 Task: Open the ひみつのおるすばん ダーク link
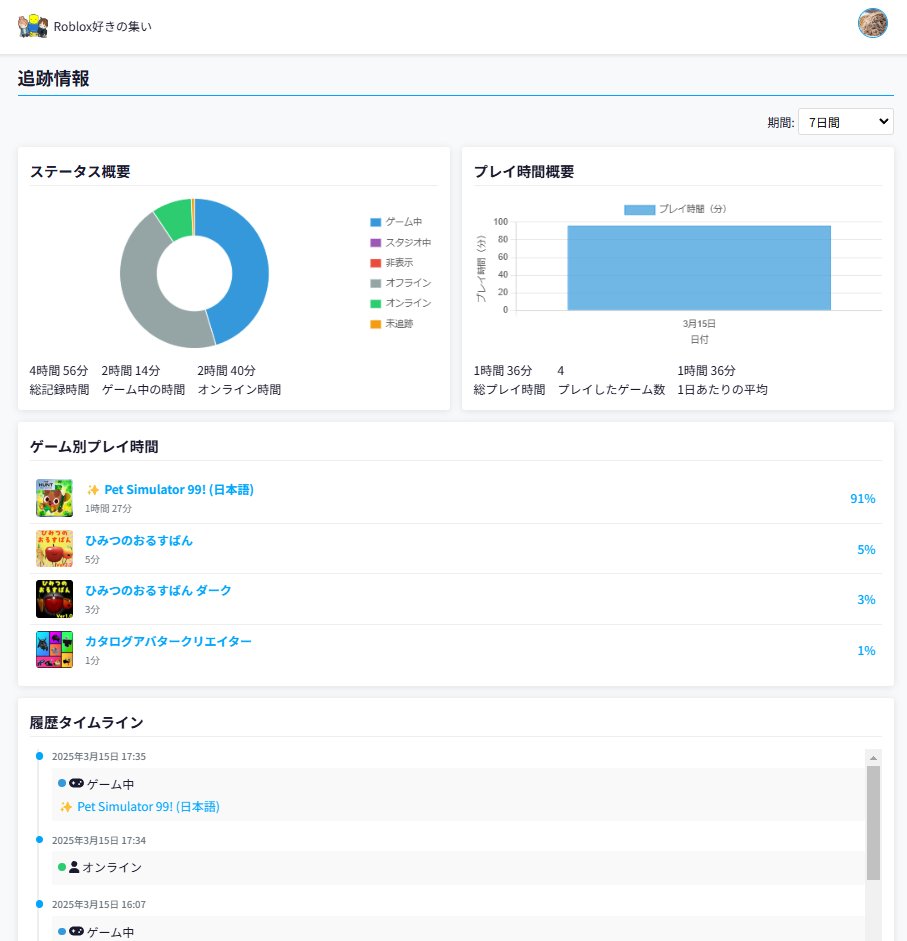coord(158,591)
